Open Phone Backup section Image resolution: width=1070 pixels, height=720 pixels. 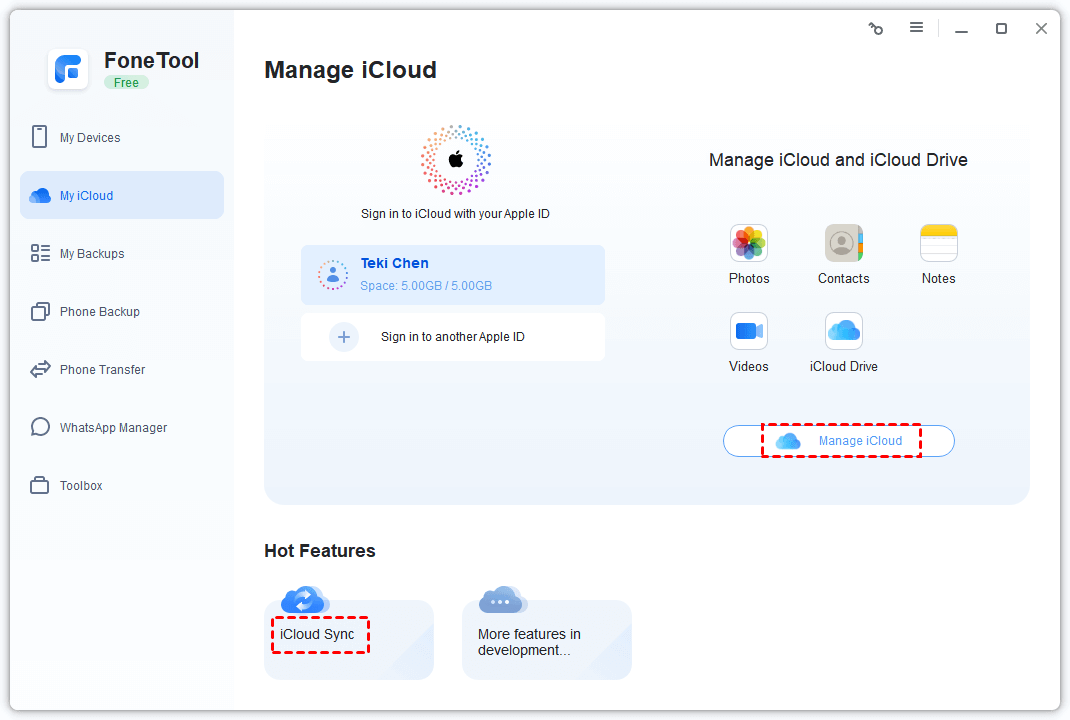point(99,312)
